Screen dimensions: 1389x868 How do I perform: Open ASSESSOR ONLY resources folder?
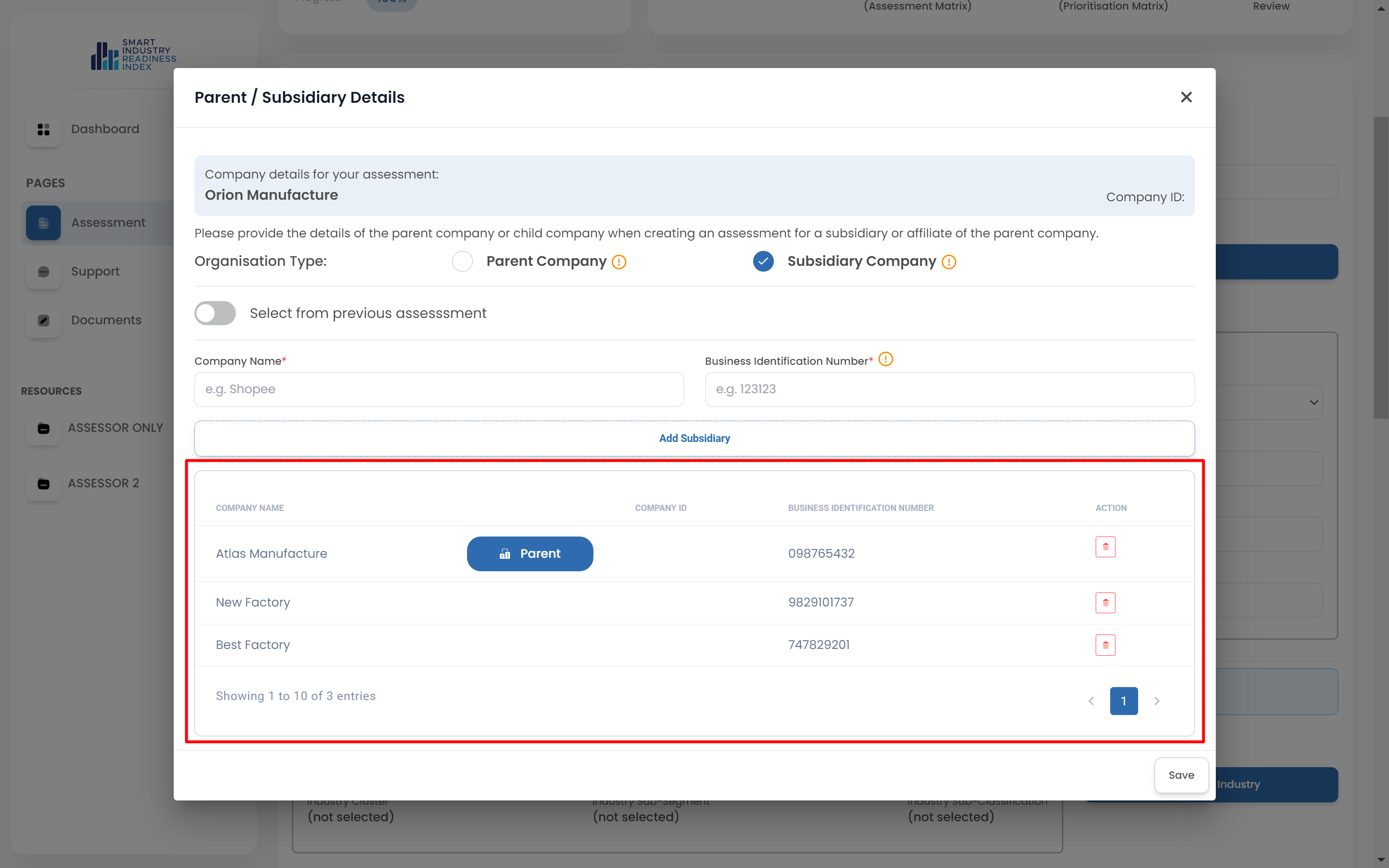point(115,427)
